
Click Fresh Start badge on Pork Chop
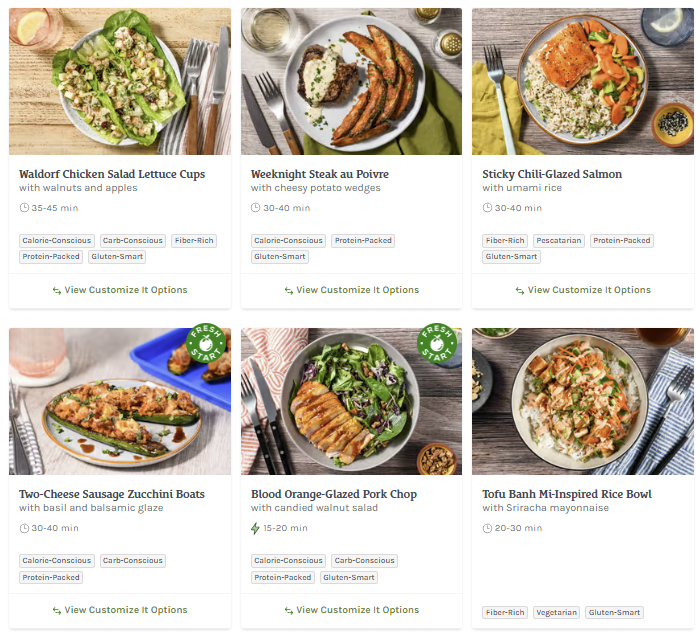coord(437,346)
